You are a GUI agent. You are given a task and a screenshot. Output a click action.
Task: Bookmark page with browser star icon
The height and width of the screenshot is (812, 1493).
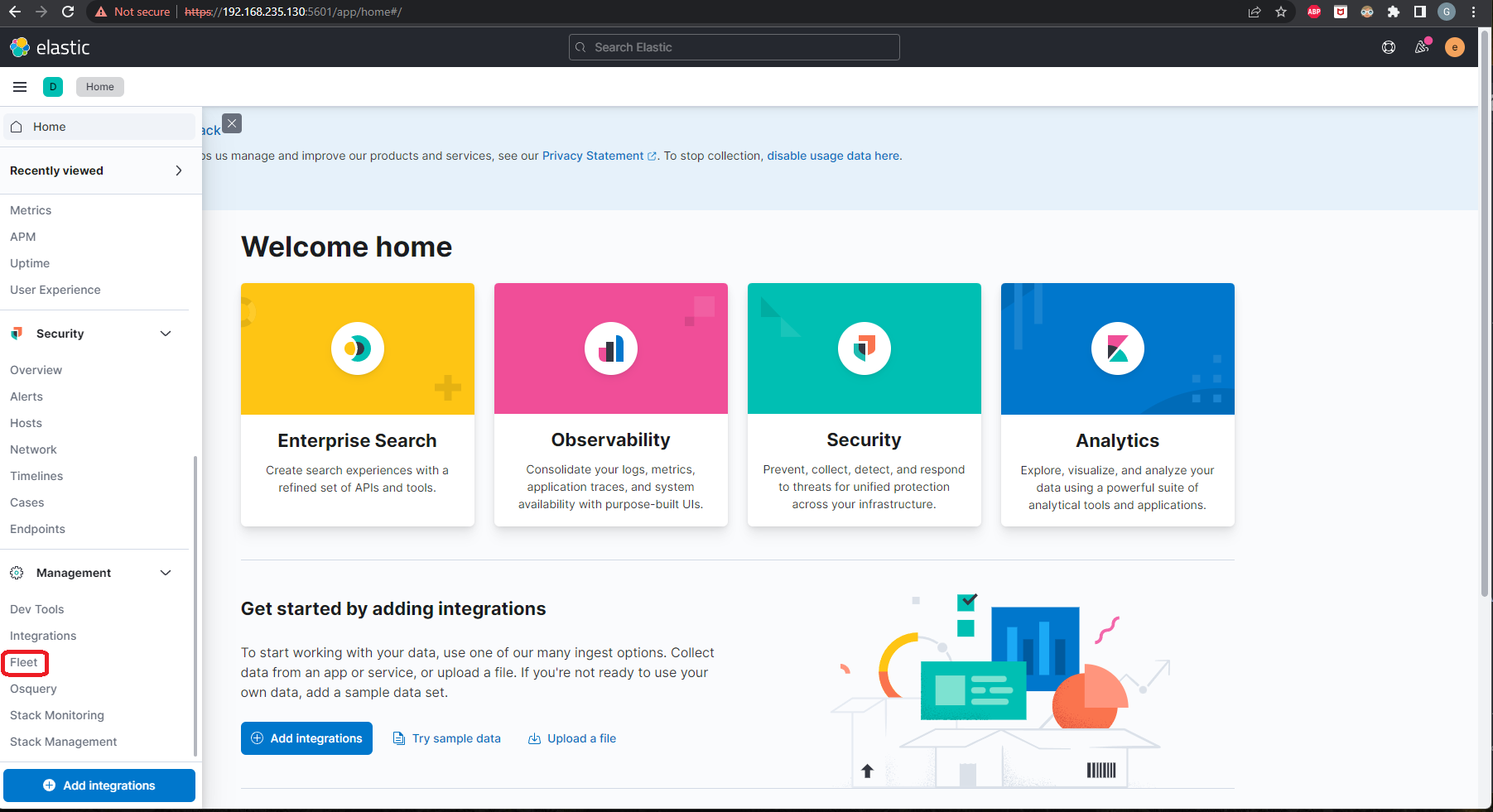coord(1281,12)
